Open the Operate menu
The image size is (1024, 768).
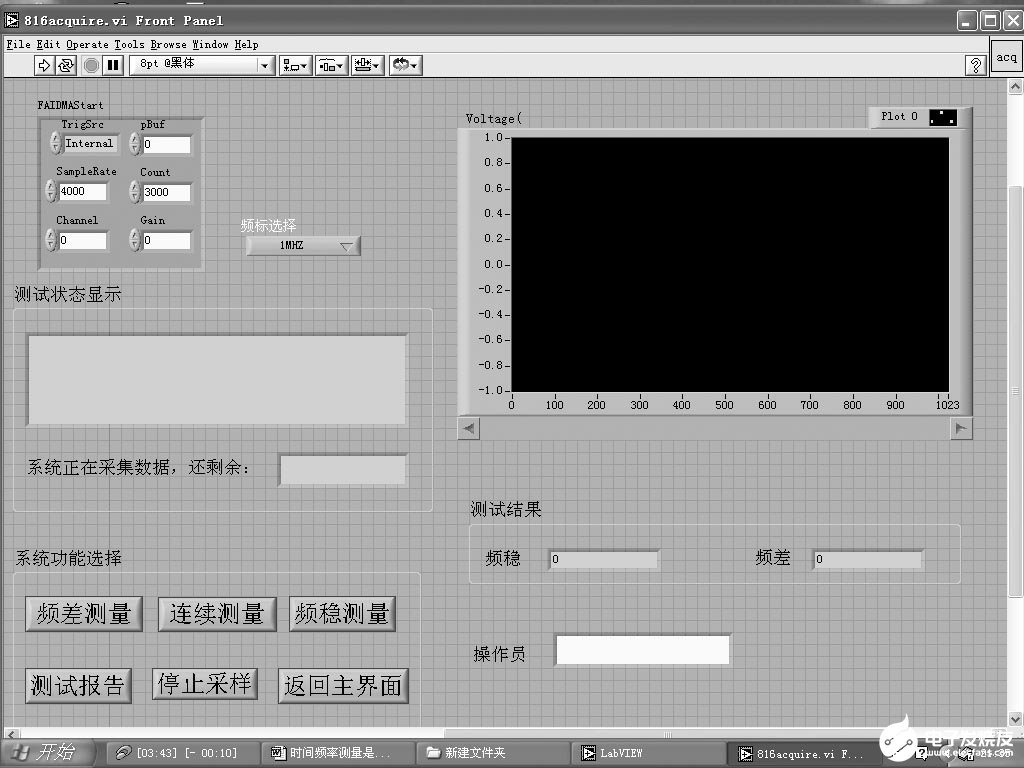tap(88, 44)
